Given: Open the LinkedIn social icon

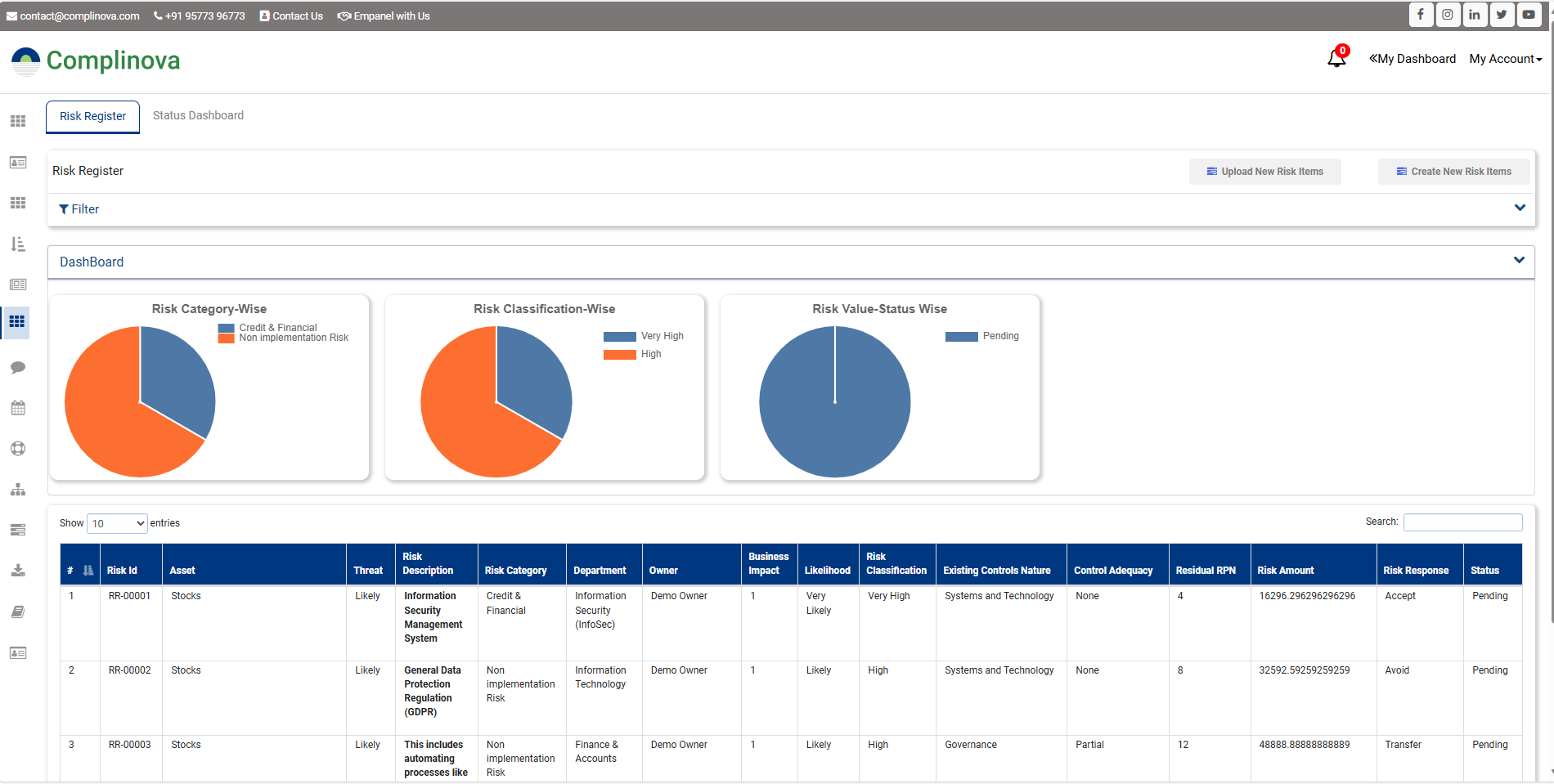Looking at the screenshot, I should tap(1475, 15).
